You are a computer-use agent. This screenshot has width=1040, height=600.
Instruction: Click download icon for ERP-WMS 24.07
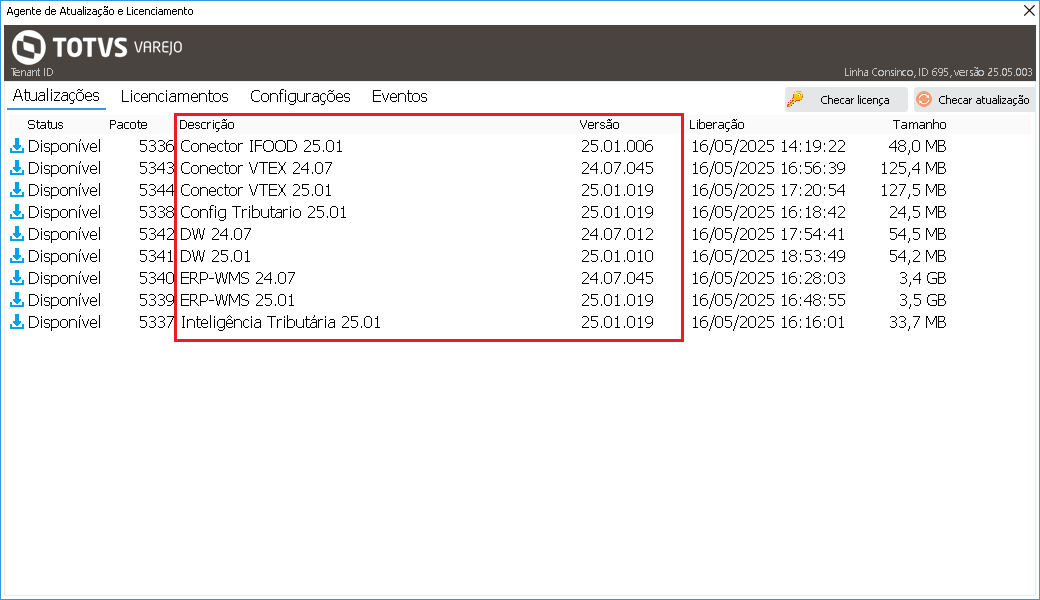17,277
